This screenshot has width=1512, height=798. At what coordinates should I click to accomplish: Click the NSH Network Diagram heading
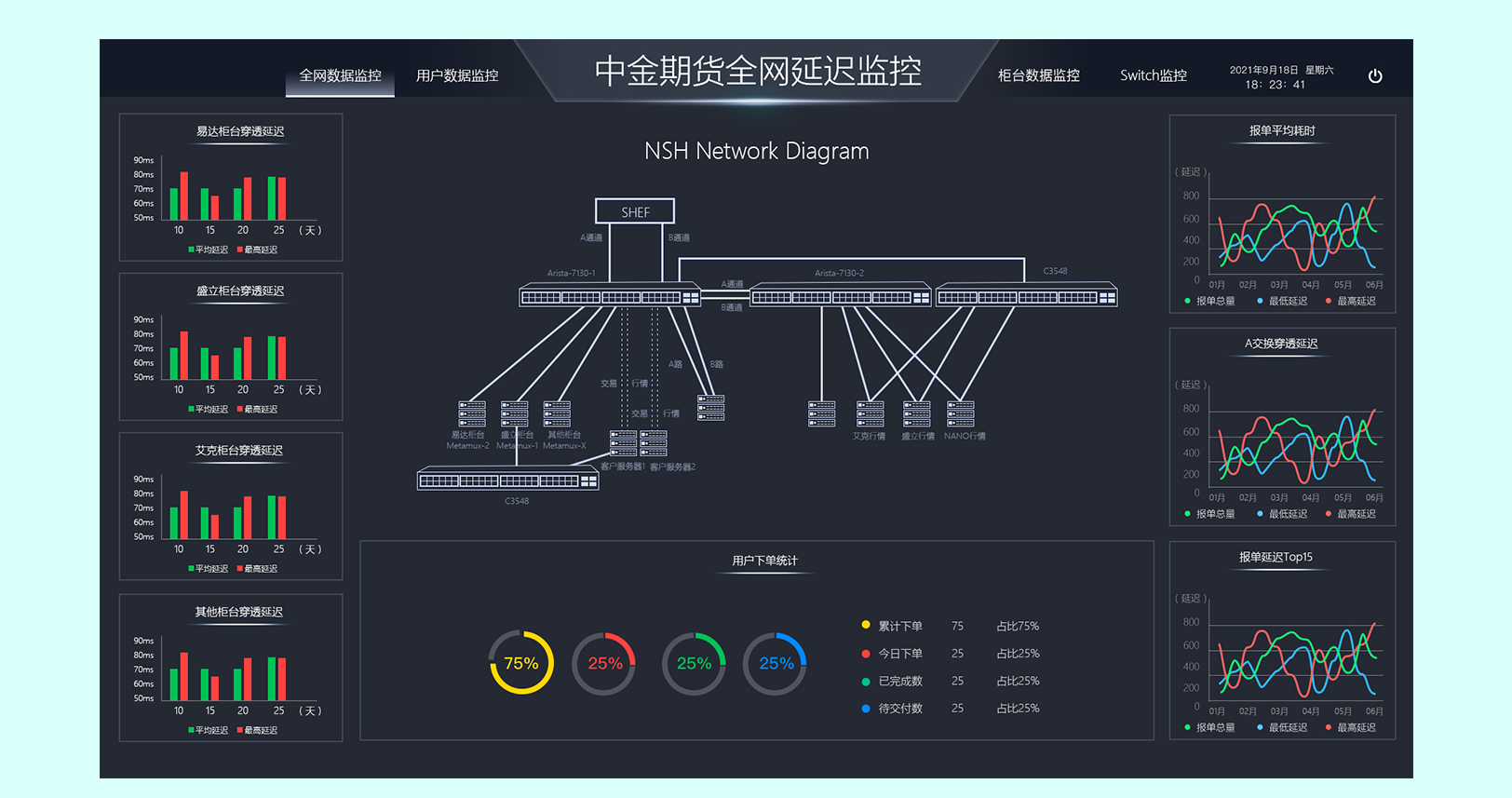pyautogui.click(x=756, y=151)
